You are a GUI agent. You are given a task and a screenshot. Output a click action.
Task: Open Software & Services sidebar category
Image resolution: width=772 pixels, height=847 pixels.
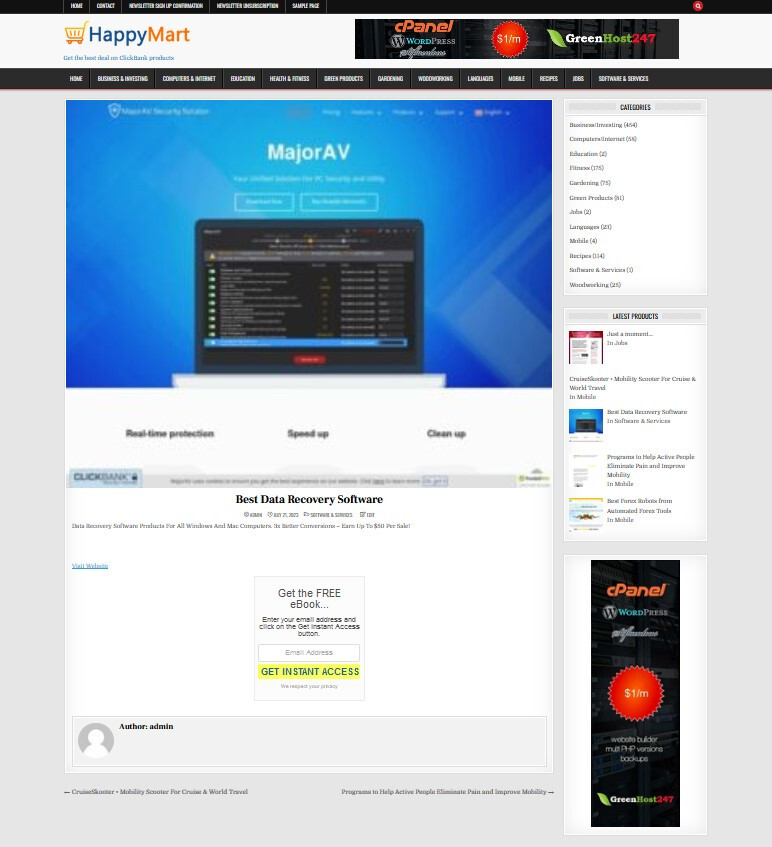pyautogui.click(x=597, y=270)
